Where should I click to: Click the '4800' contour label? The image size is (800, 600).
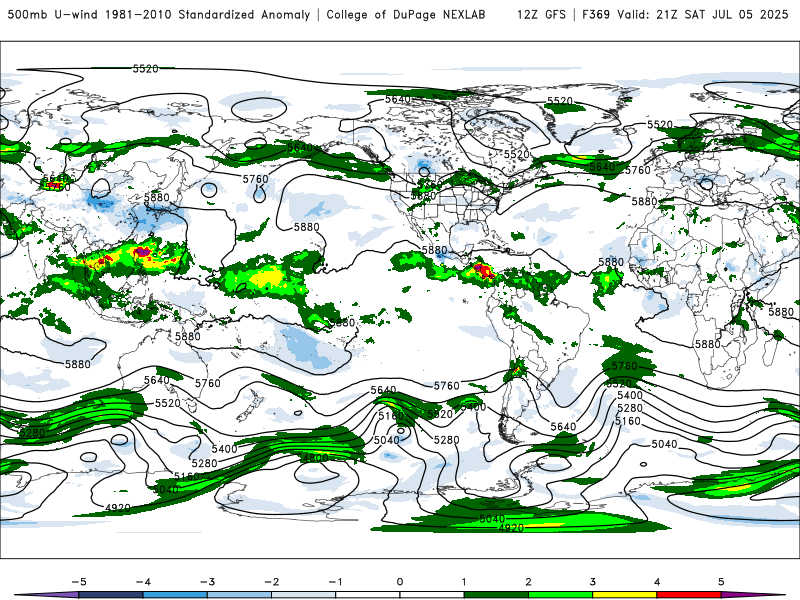[x=316, y=458]
